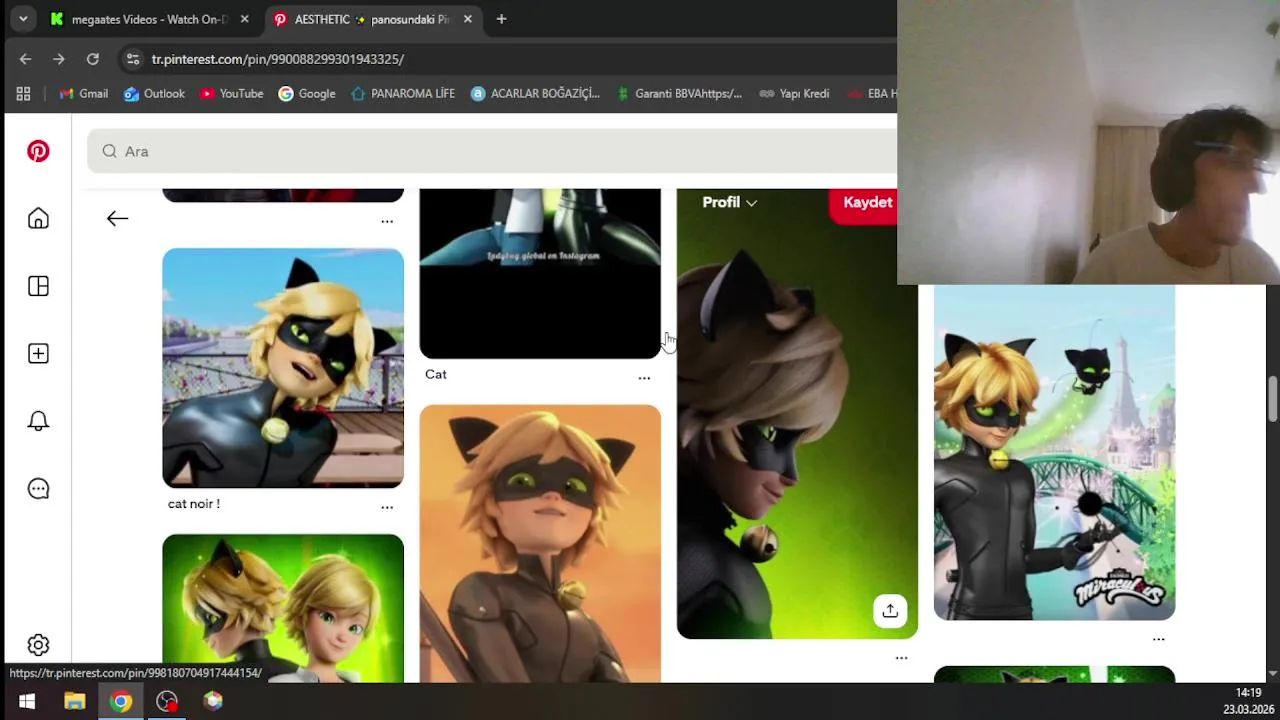This screenshot has height=720, width=1280.
Task: Open options dots below green Cat Noir pin
Action: pos(901,658)
